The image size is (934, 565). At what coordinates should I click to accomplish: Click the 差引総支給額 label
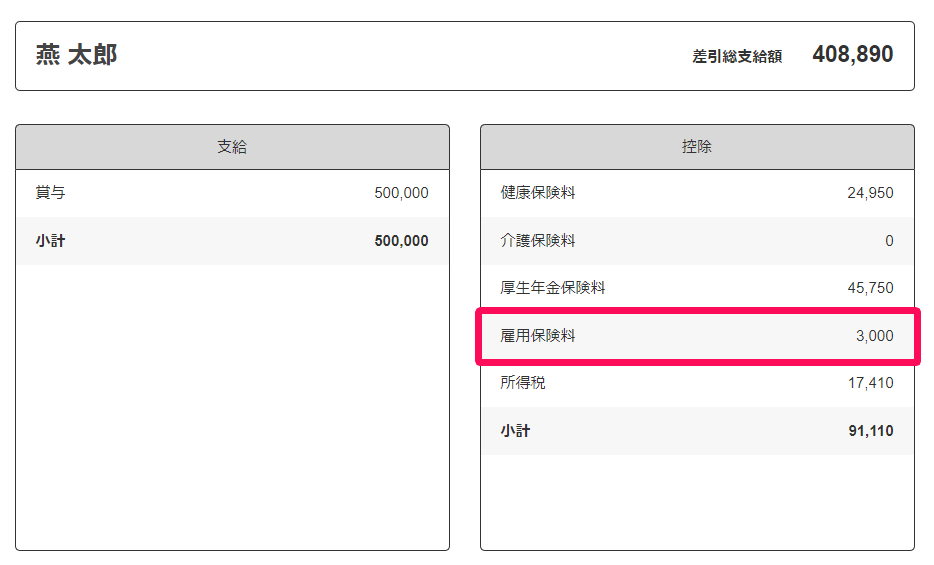coord(737,57)
